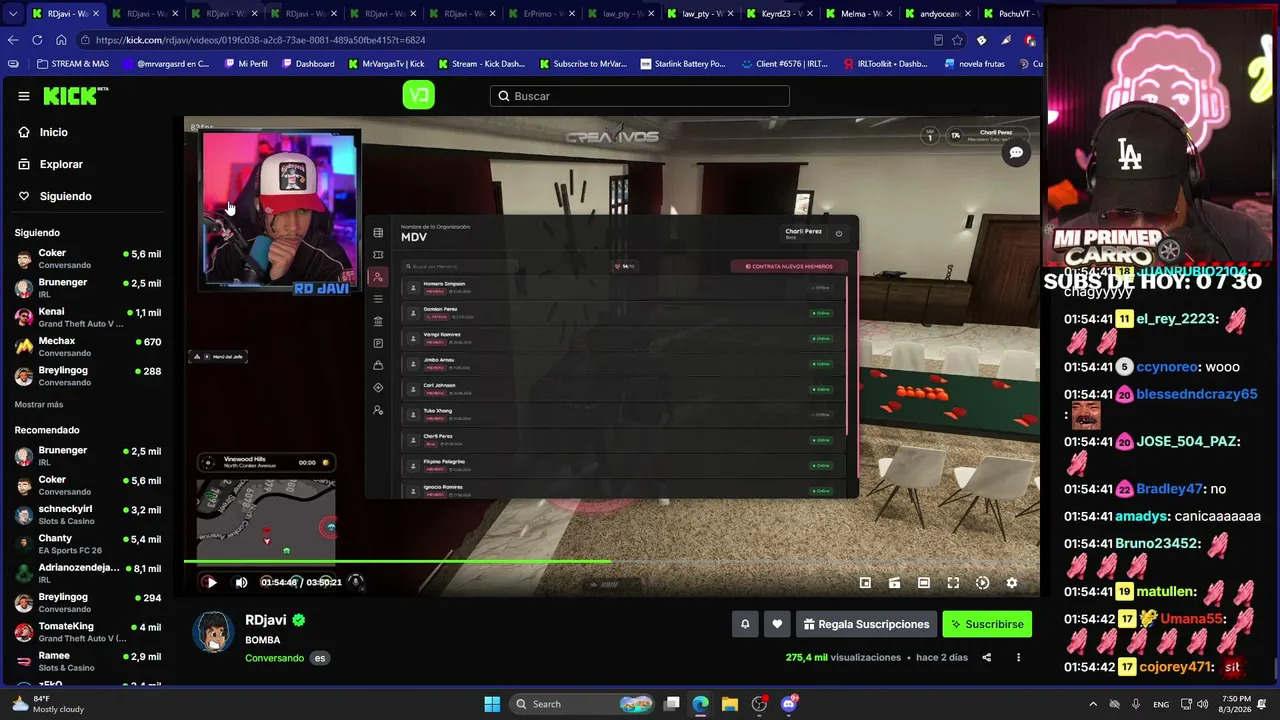Open Discord from the taskbar
This screenshot has width=1280, height=720.
(789, 704)
